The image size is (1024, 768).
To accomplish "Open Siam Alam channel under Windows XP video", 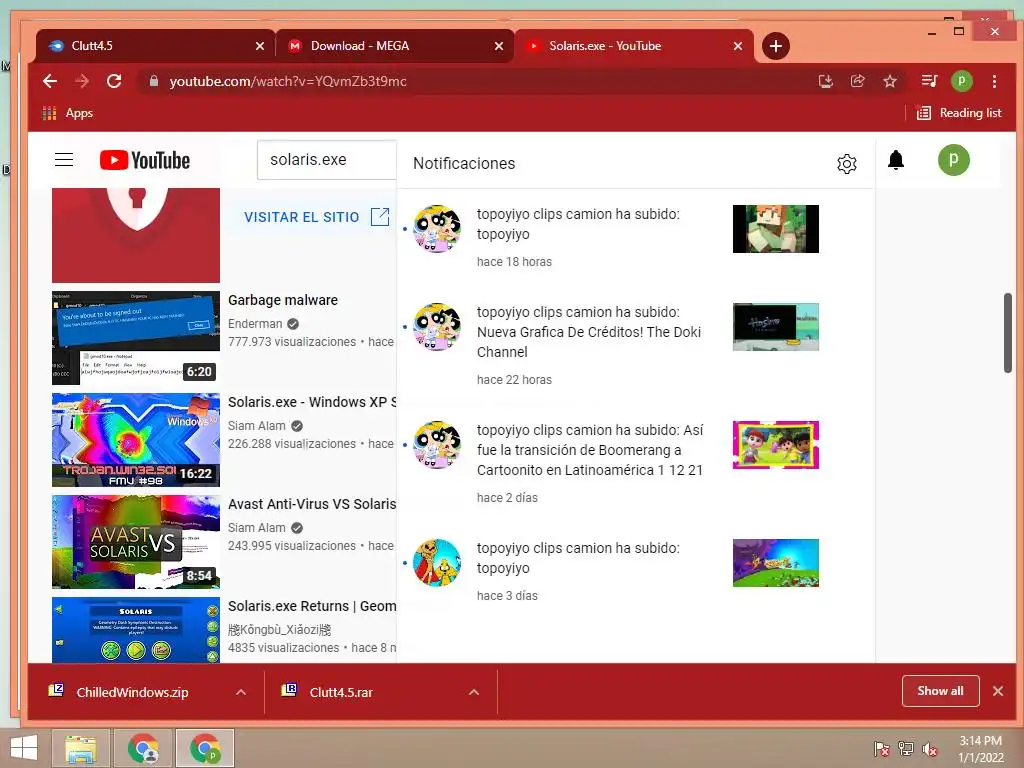I will point(257,425).
